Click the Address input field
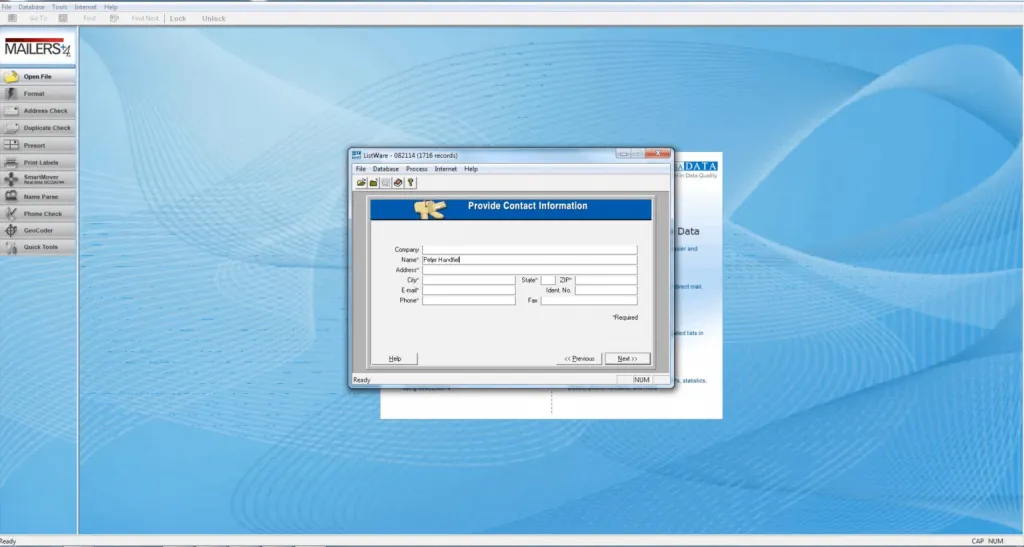Image resolution: width=1024 pixels, height=547 pixels. pyautogui.click(x=530, y=270)
